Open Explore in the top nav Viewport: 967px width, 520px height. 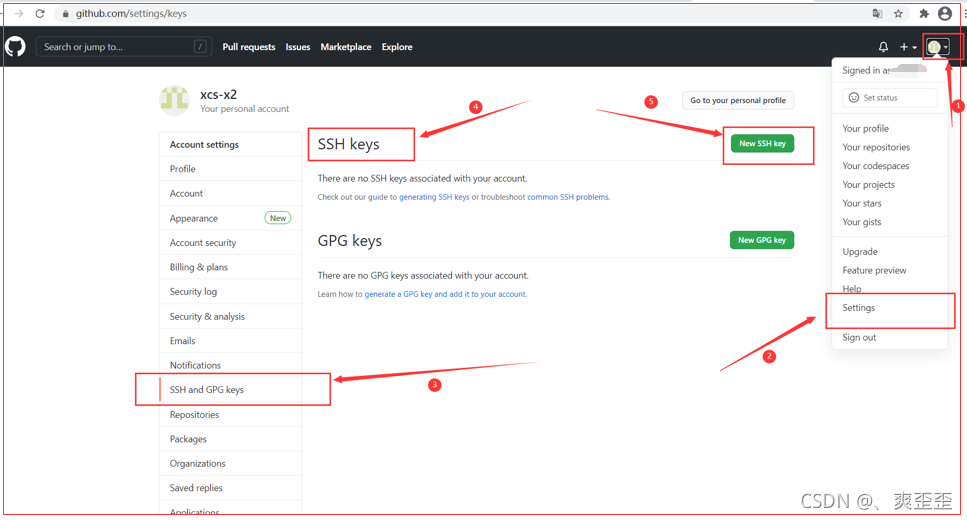click(x=397, y=47)
